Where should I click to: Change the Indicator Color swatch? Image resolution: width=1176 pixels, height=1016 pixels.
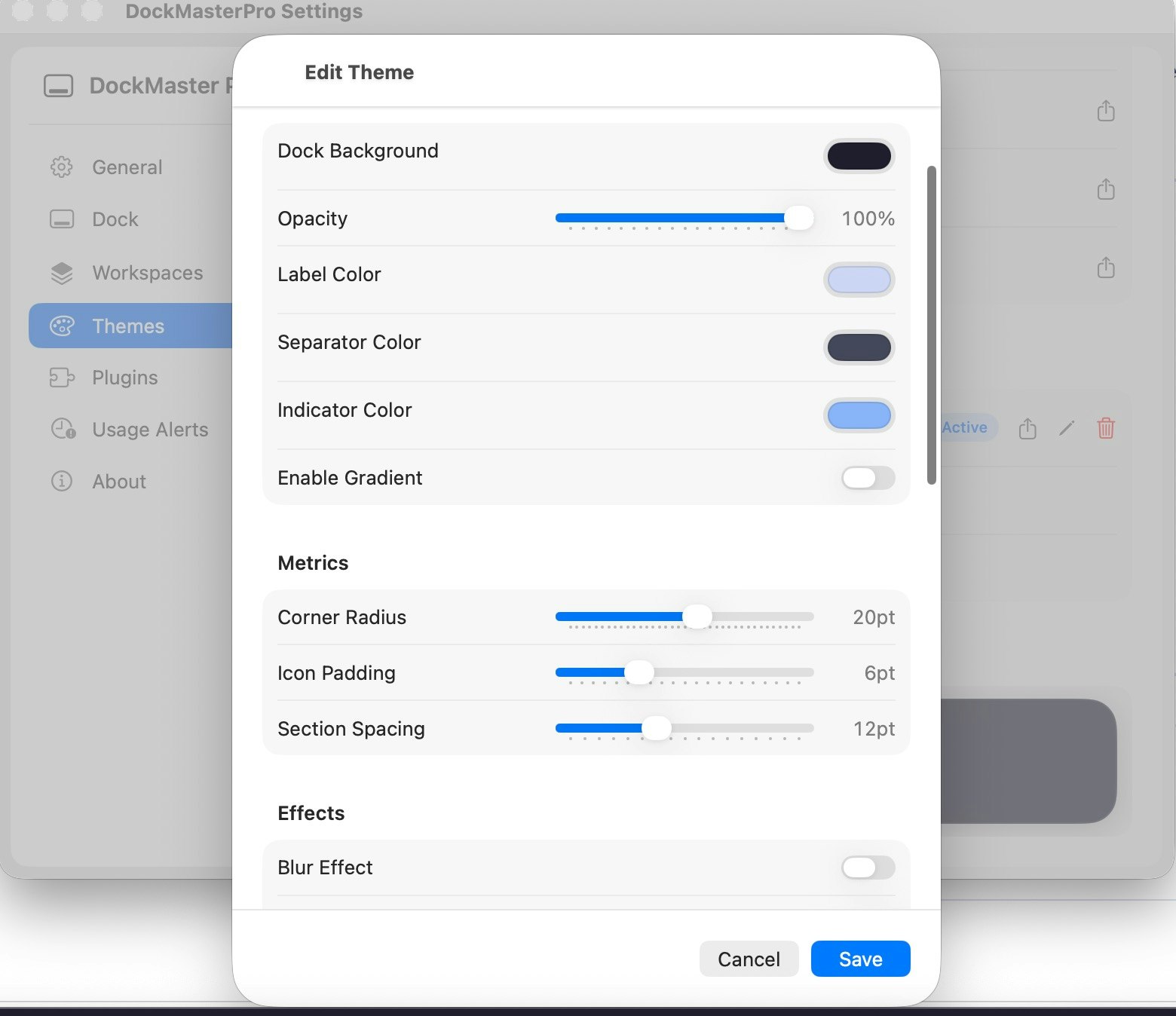(859, 415)
